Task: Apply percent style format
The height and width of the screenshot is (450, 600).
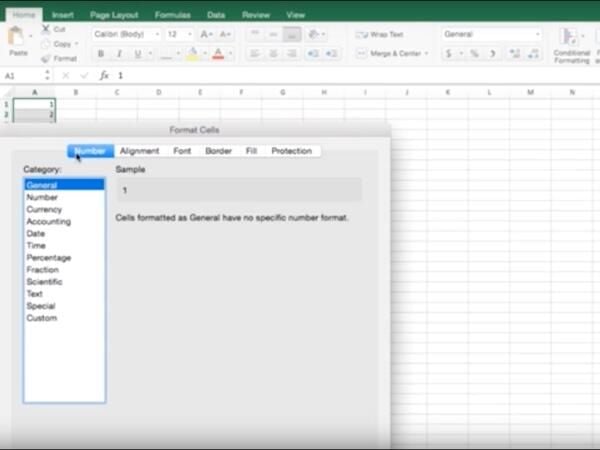Action: pos(474,54)
